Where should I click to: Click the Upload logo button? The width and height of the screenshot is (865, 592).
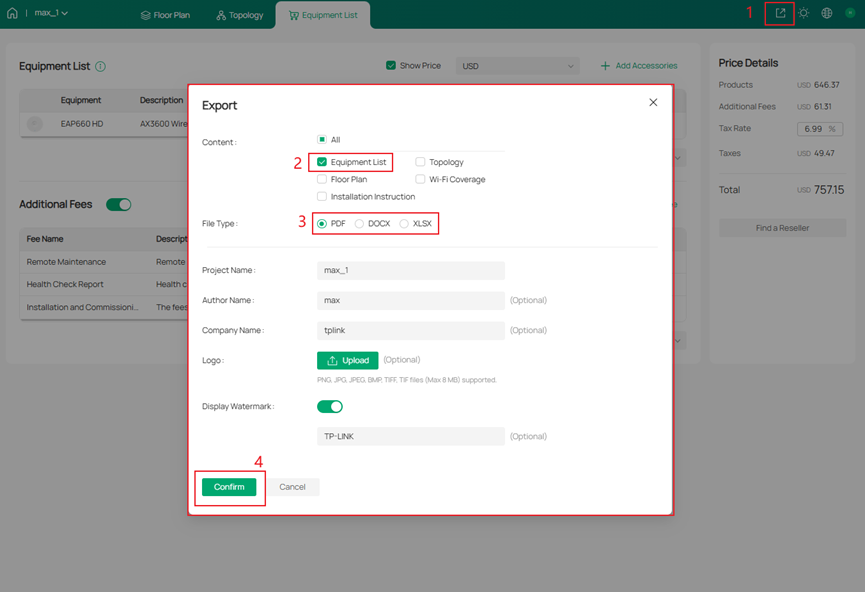[347, 360]
